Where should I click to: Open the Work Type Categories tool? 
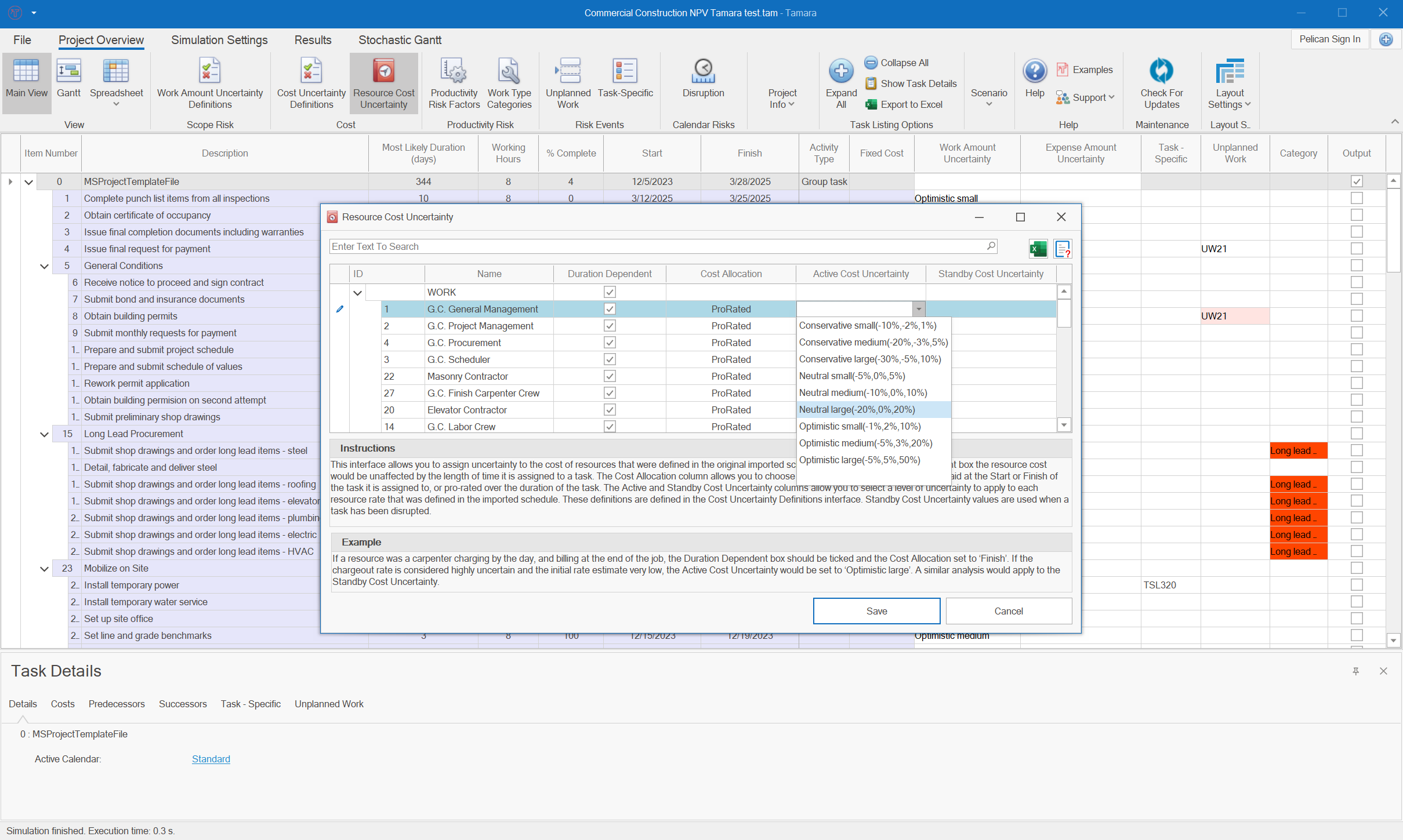[x=509, y=83]
